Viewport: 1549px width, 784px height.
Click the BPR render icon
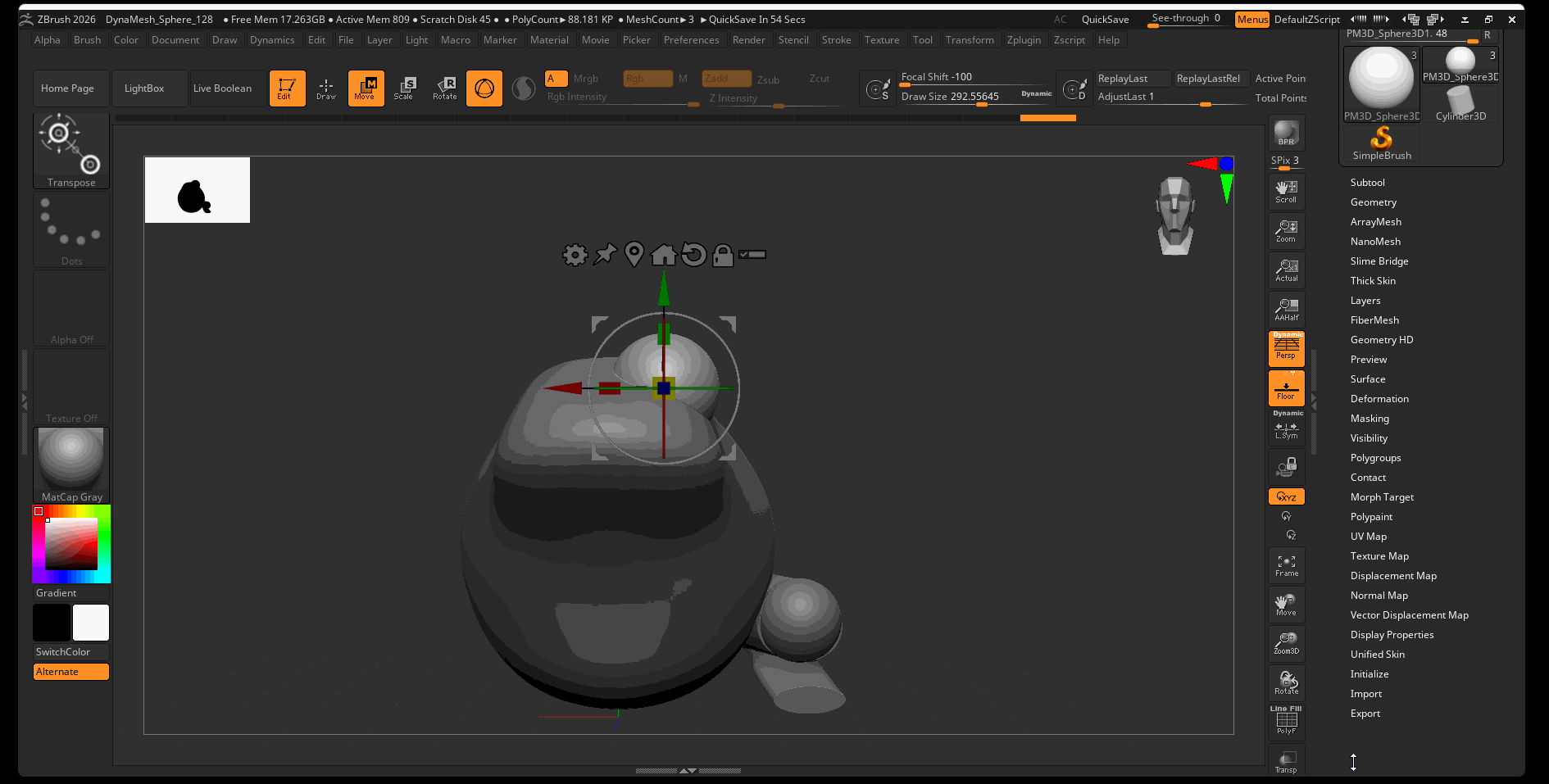(1286, 134)
